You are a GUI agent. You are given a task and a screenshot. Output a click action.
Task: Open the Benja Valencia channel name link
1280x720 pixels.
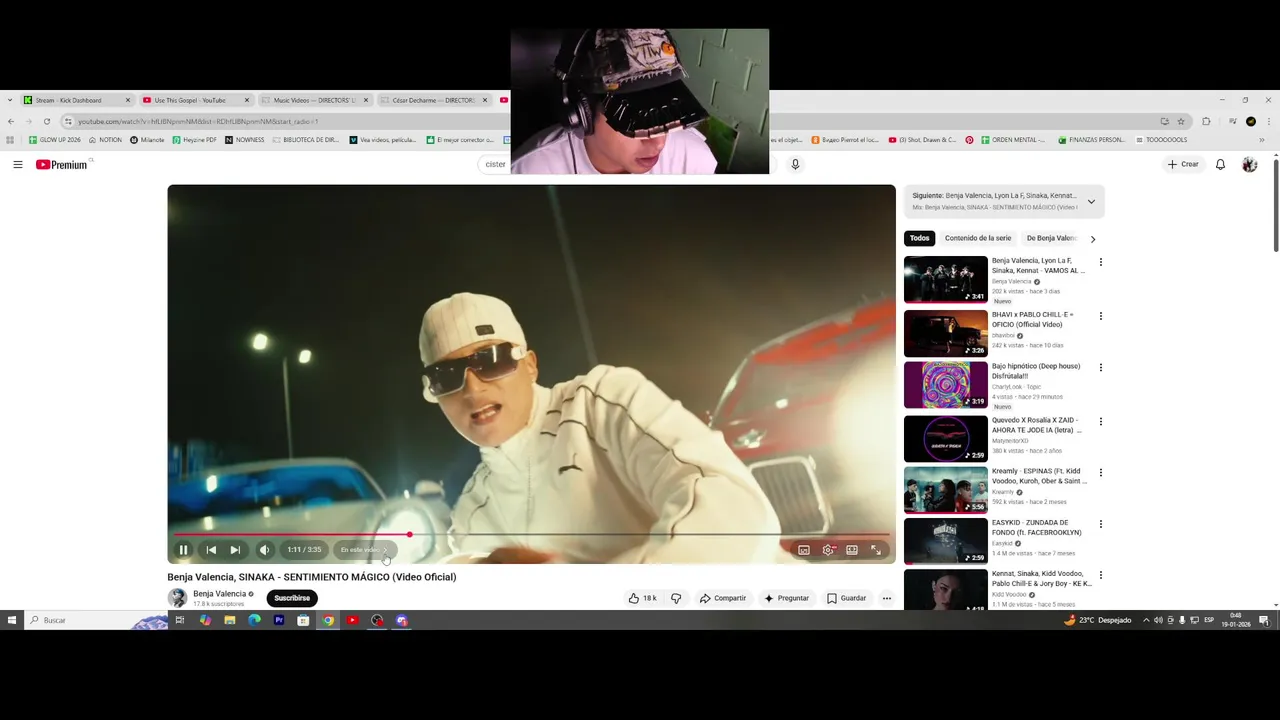(219, 594)
